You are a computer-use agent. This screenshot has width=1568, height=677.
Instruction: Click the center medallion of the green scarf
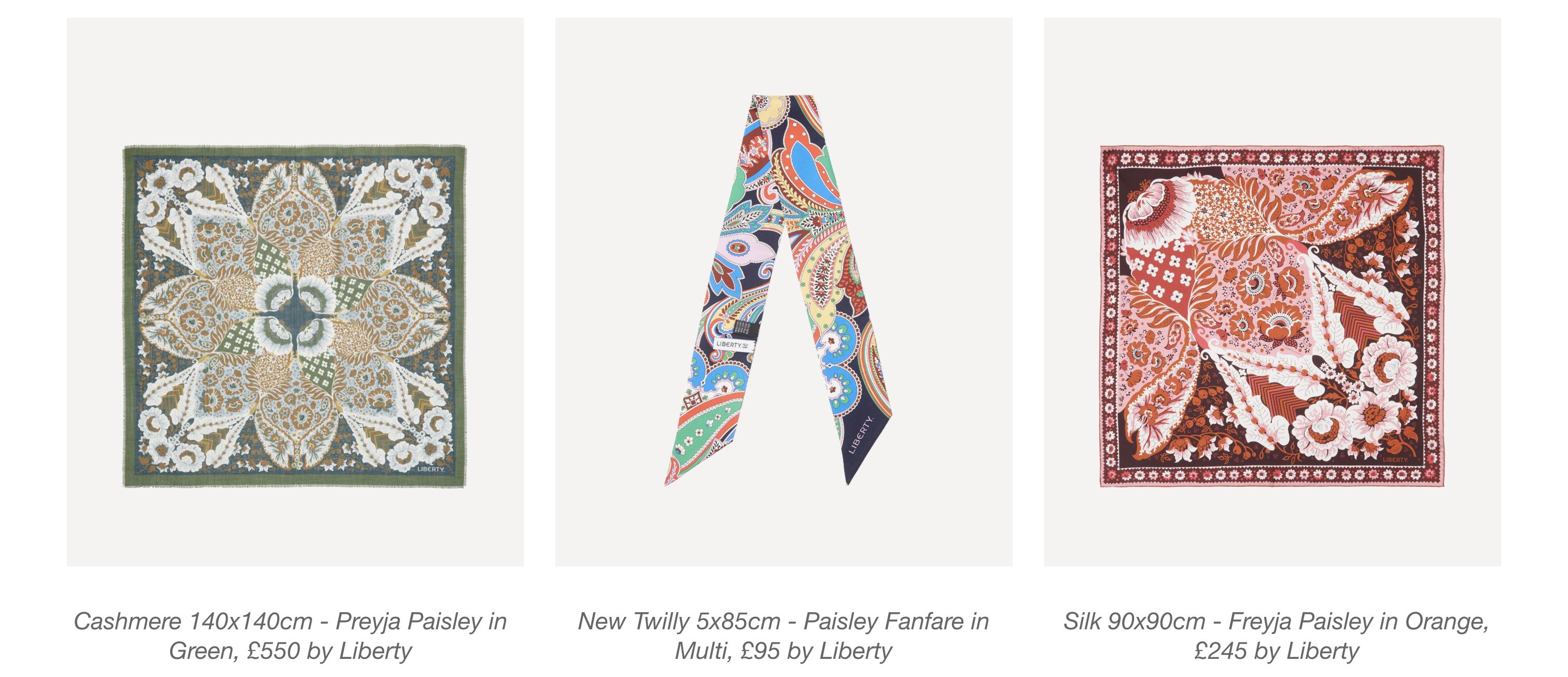(295, 316)
